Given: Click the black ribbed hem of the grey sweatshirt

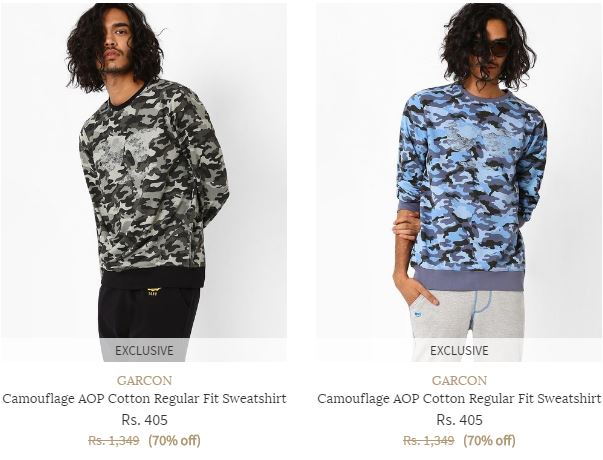Looking at the screenshot, I should tap(153, 278).
